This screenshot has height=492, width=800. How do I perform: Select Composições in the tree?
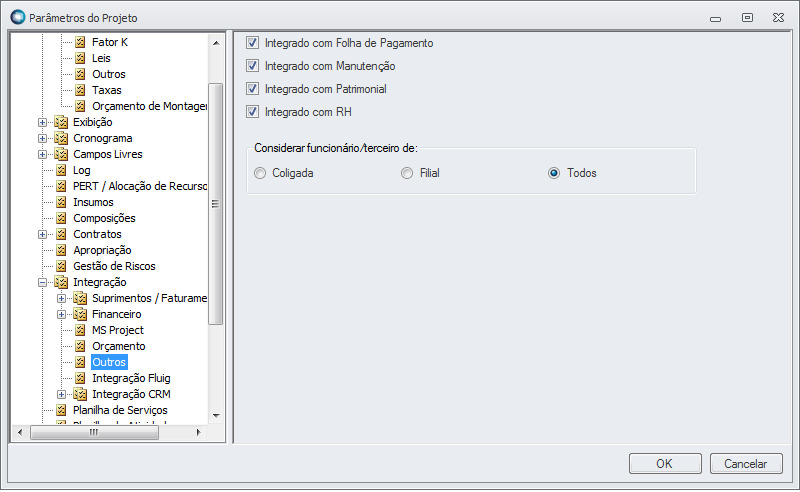(x=104, y=218)
